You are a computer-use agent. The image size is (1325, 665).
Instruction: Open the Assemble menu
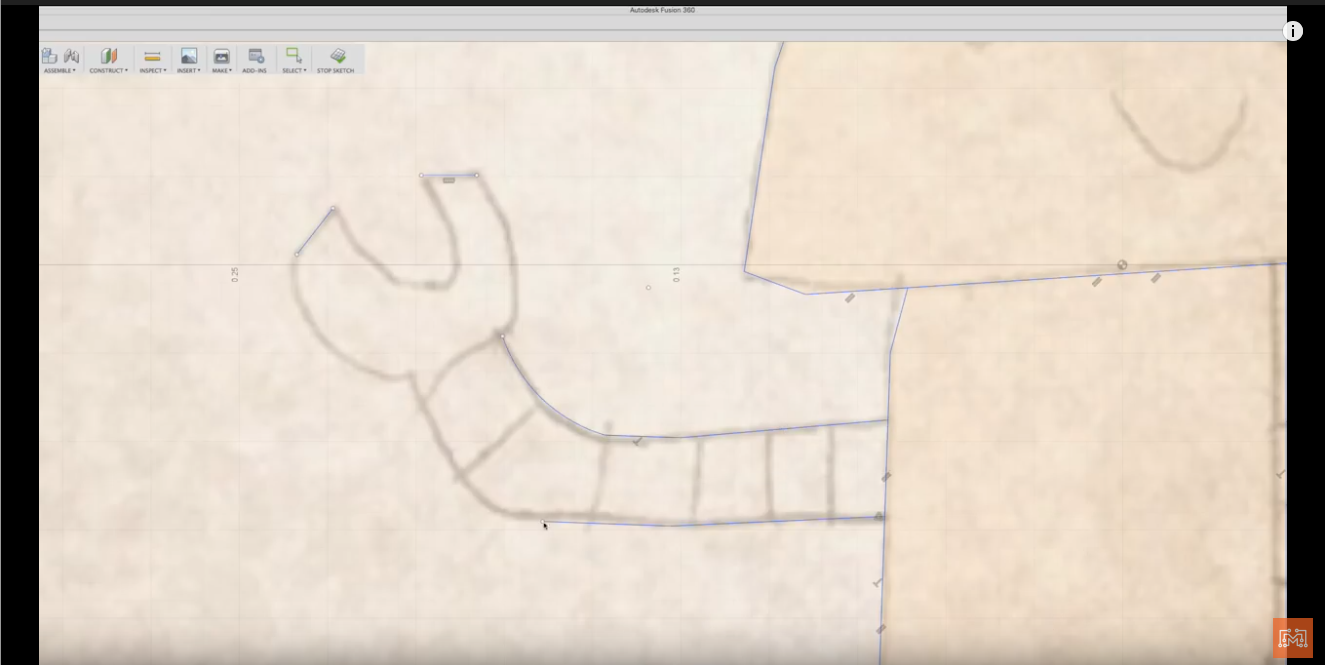[74, 70]
